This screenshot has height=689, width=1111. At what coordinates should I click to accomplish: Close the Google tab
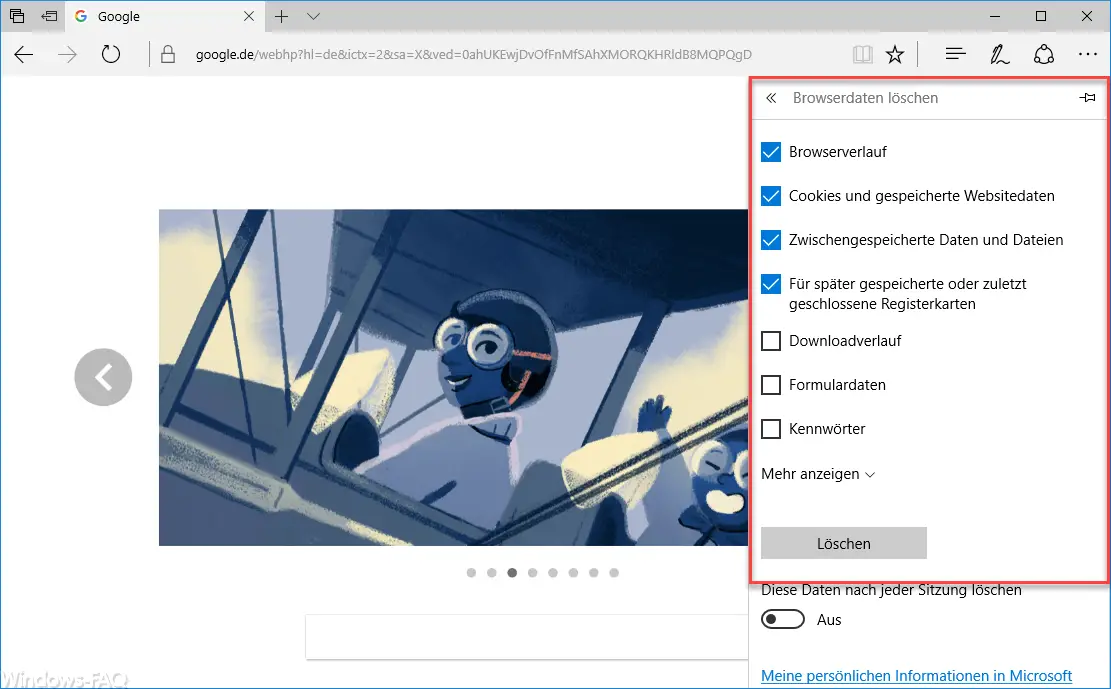pyautogui.click(x=249, y=16)
